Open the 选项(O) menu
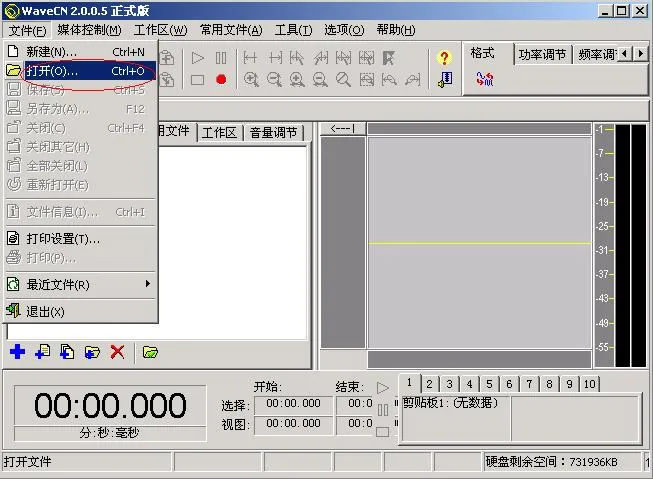Screen dimensions: 653x479 click(x=344, y=30)
